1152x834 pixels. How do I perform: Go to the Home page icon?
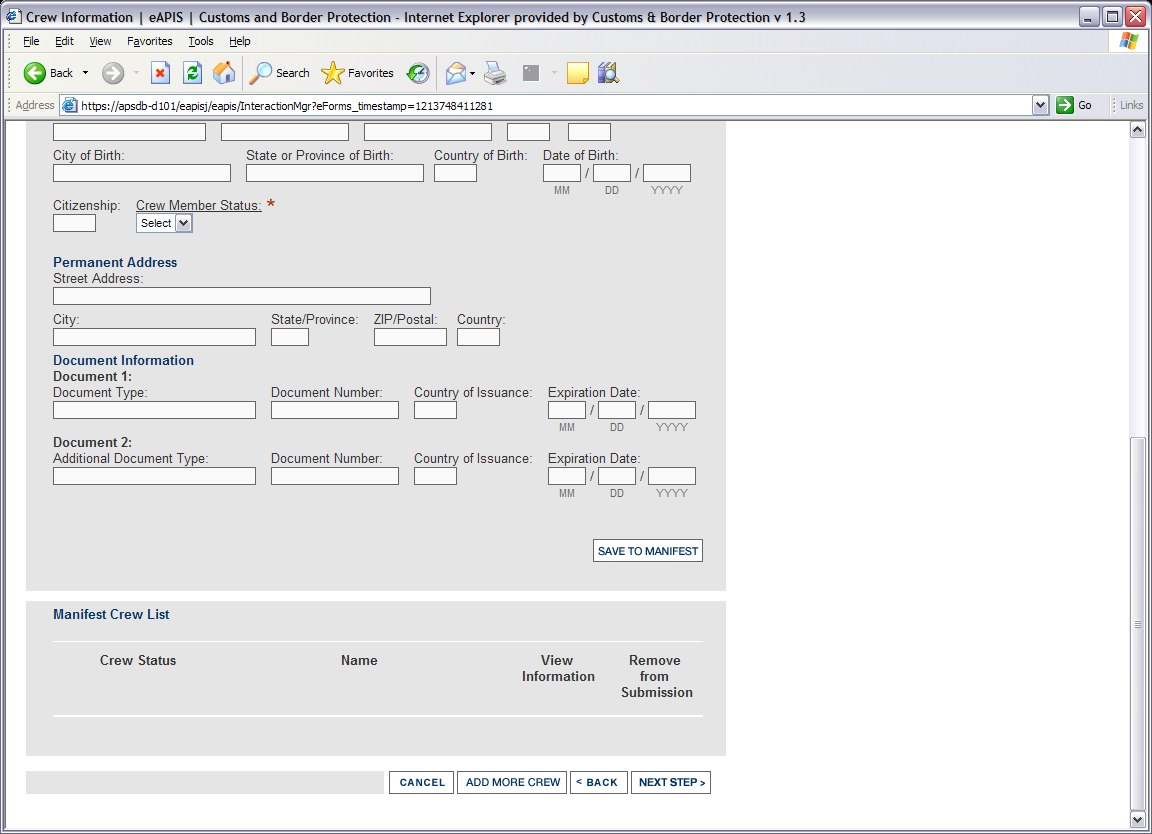coord(224,73)
